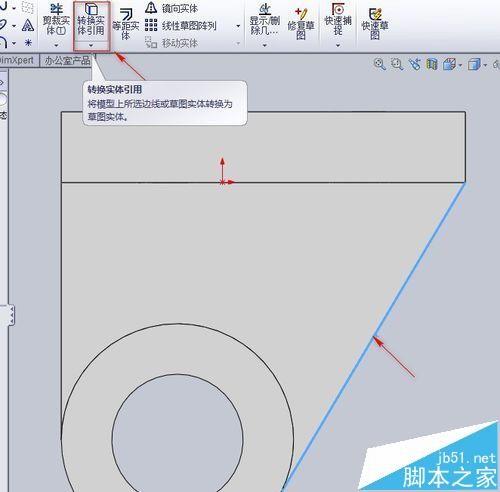
Task: Click Zoom to Fit magnifier icon
Action: click(379, 64)
